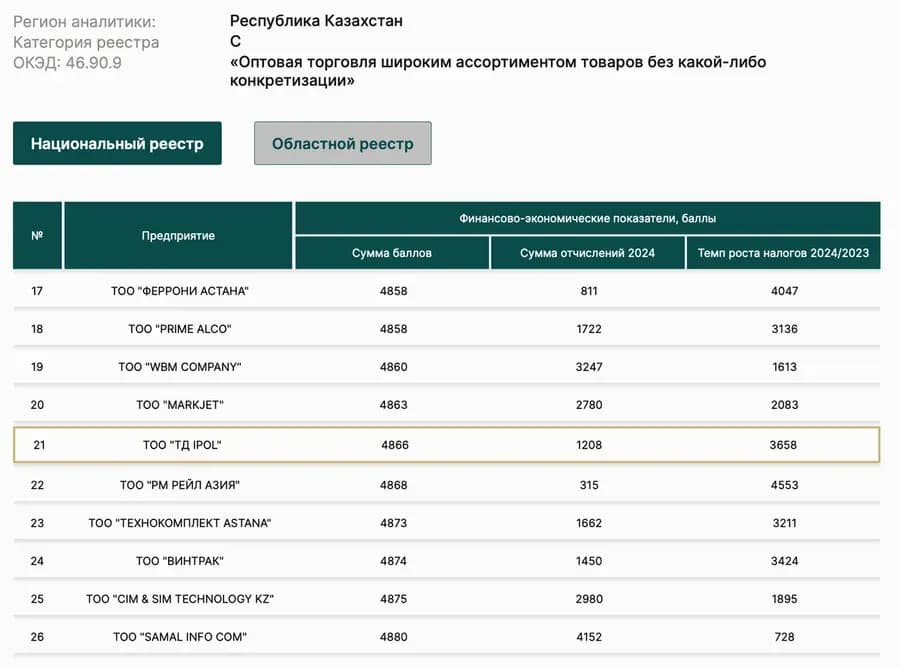Image resolution: width=900 pixels, height=667 pixels.
Task: Click tax growth value 3136
Action: (785, 329)
